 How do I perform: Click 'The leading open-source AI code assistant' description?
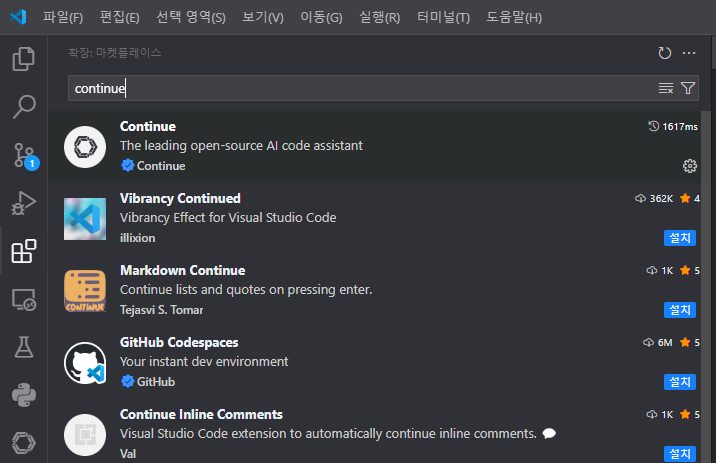click(241, 146)
